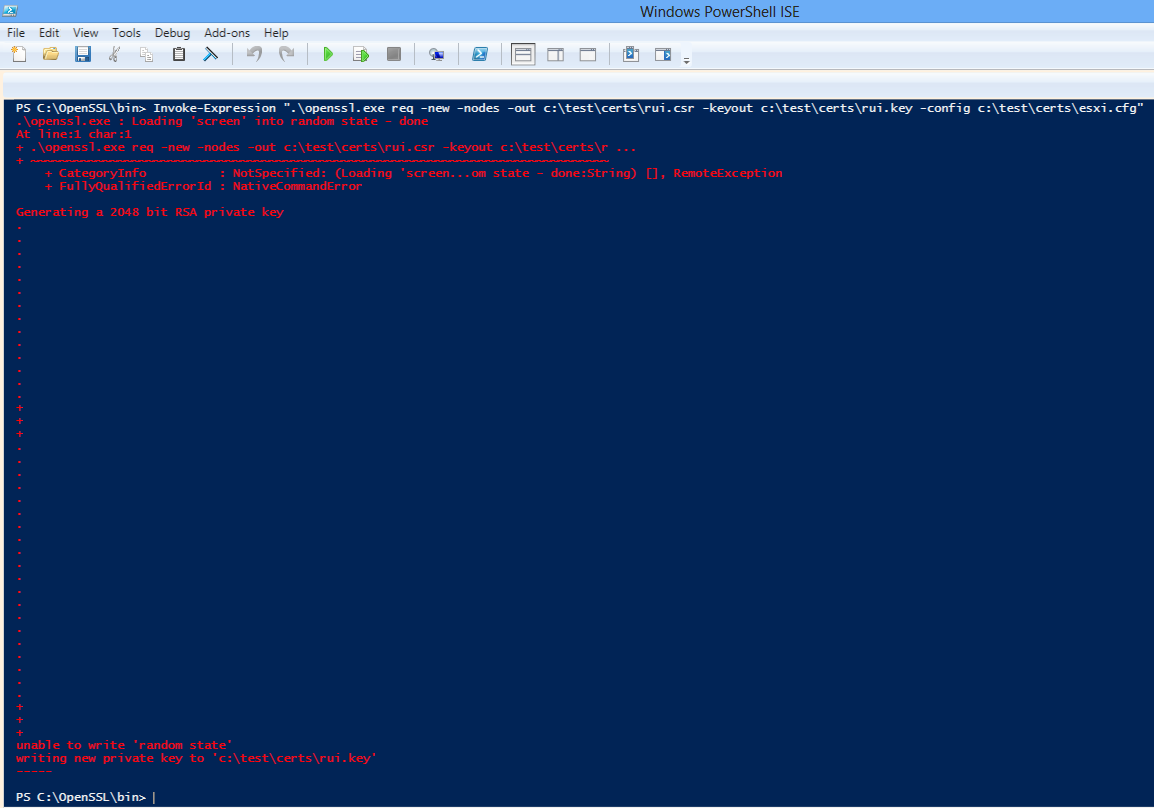Place cursor at the bottom console prompt
Screen dimensions: 1154x808
155,797
